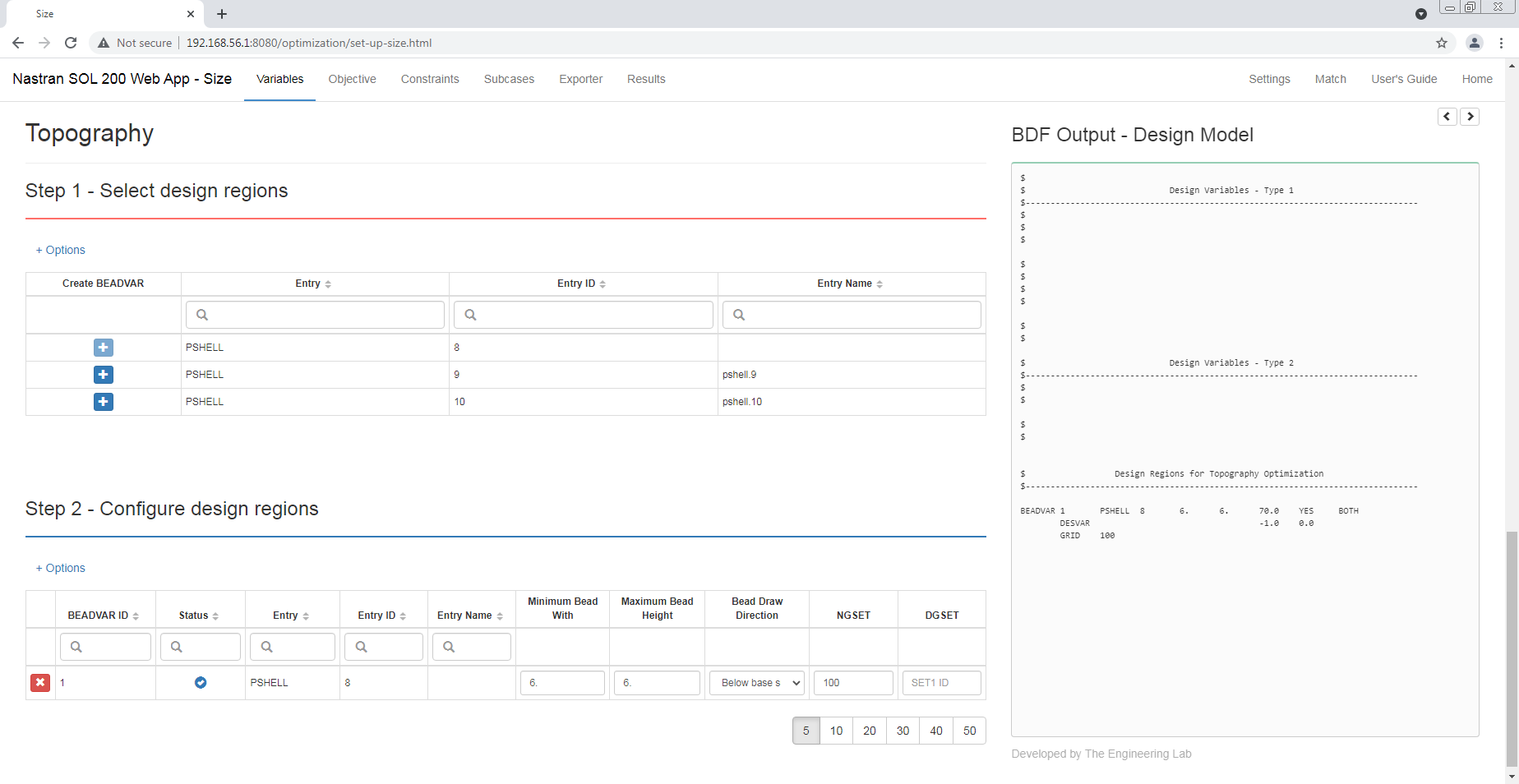Switch to Variables tab
This screenshot has height=784, width=1519.
click(279, 79)
